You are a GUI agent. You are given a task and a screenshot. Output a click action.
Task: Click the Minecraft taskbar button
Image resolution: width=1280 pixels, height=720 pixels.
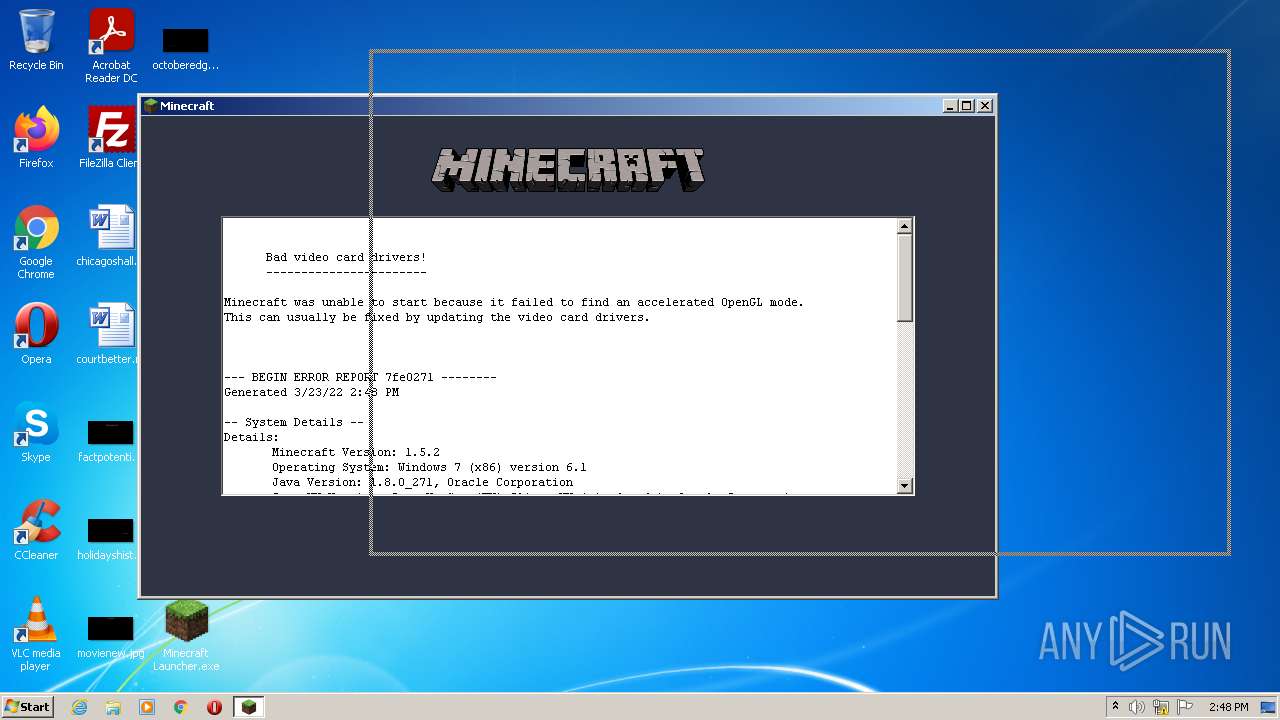tap(248, 707)
